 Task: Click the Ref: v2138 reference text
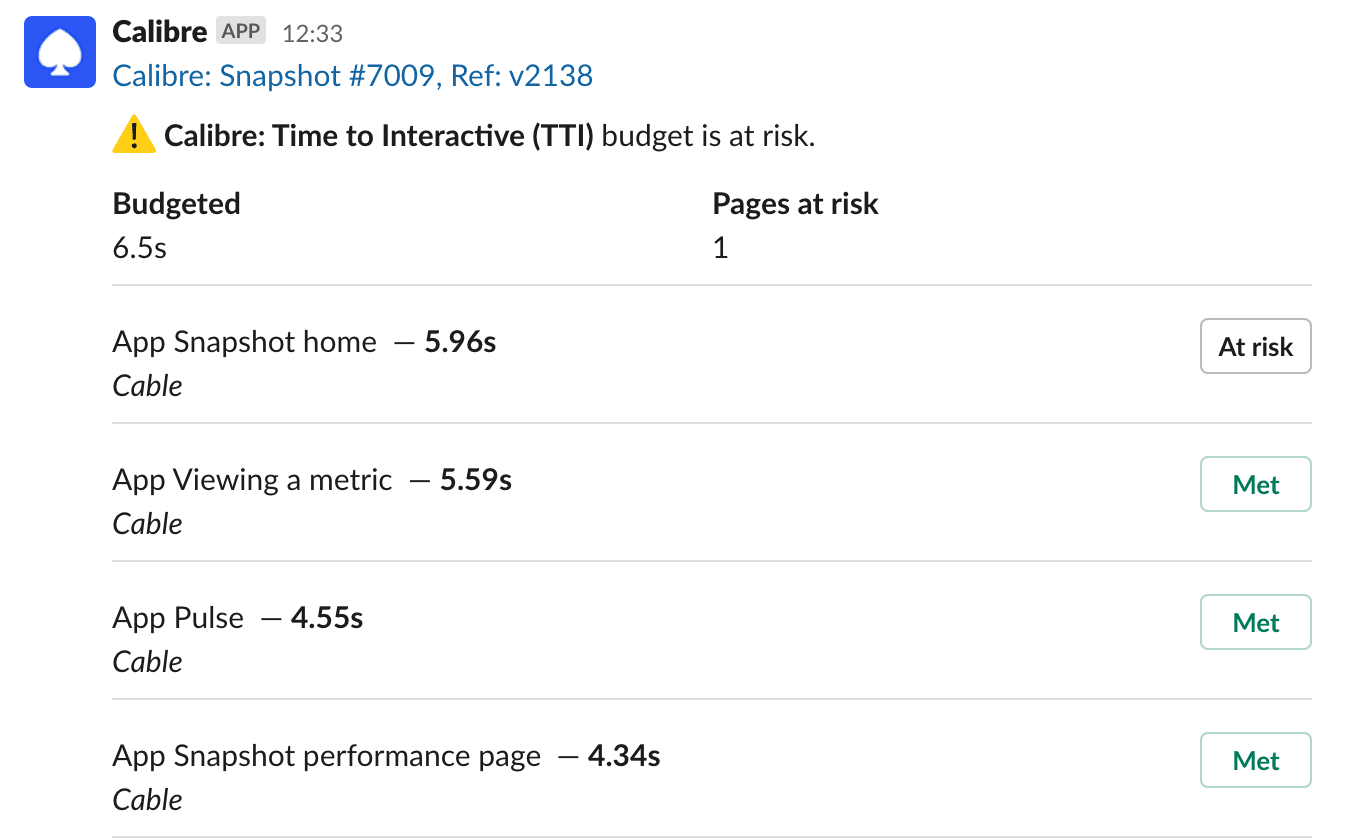coord(524,75)
